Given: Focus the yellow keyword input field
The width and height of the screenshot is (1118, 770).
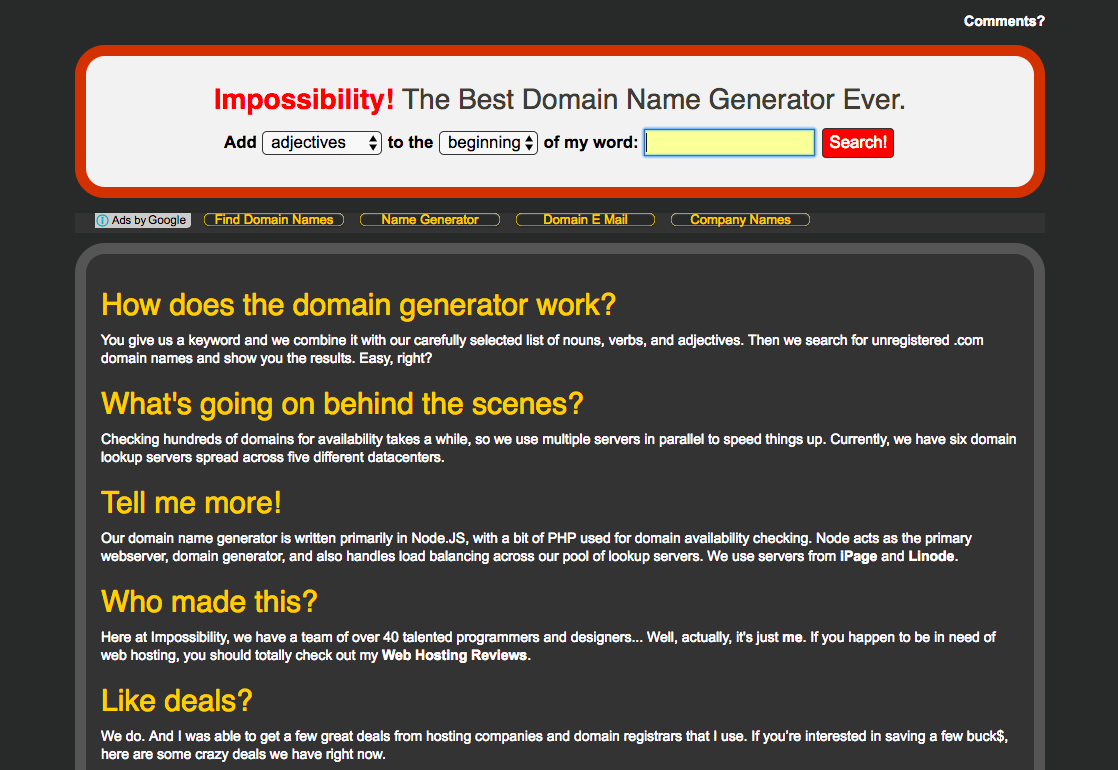Looking at the screenshot, I should (729, 143).
